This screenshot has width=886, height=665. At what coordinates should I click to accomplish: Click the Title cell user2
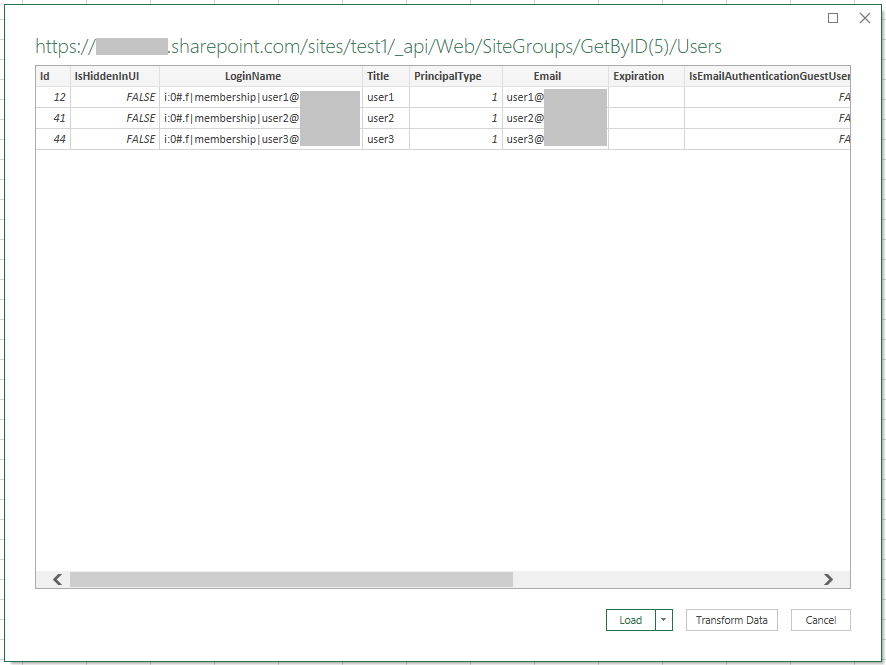coord(386,118)
